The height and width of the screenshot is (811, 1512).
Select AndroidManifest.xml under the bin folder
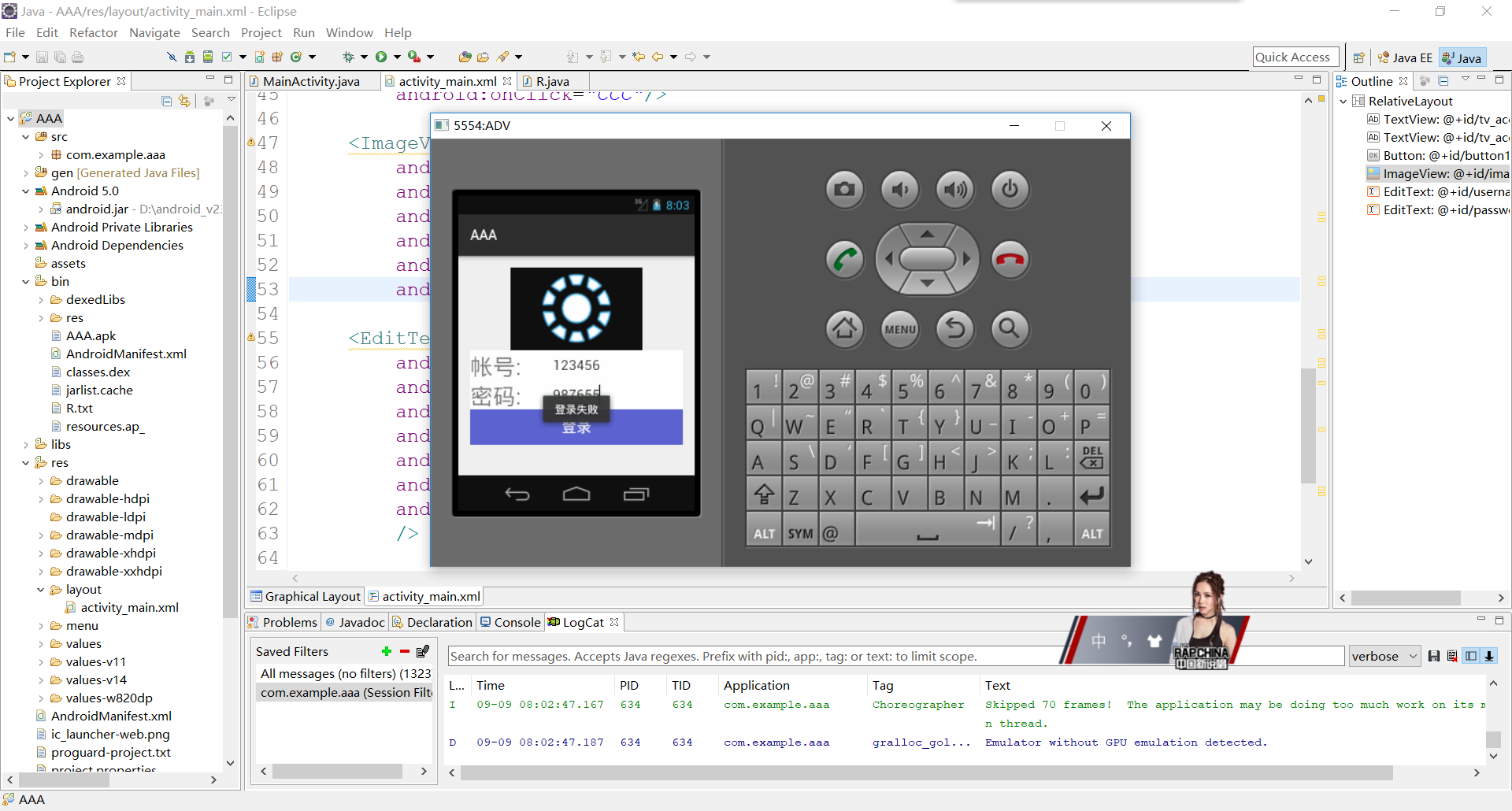point(126,354)
